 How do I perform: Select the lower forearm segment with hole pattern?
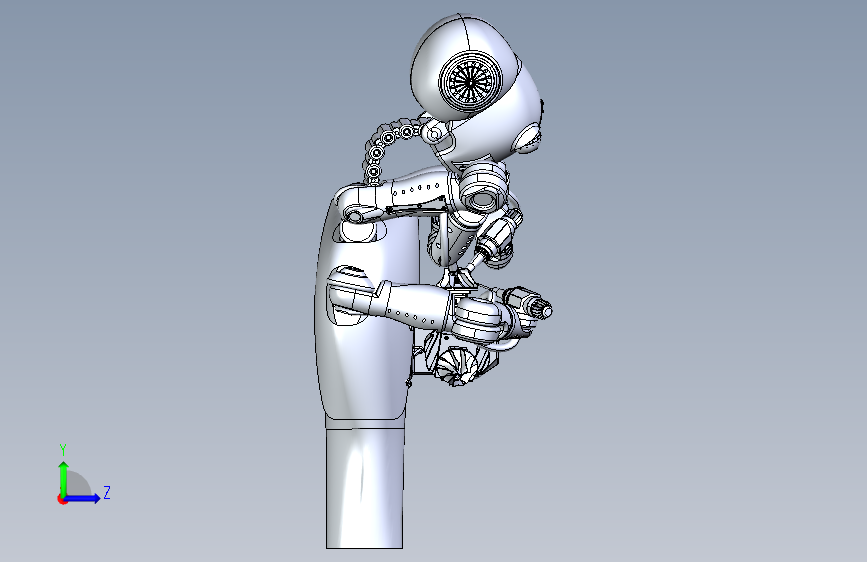[x=416, y=306]
